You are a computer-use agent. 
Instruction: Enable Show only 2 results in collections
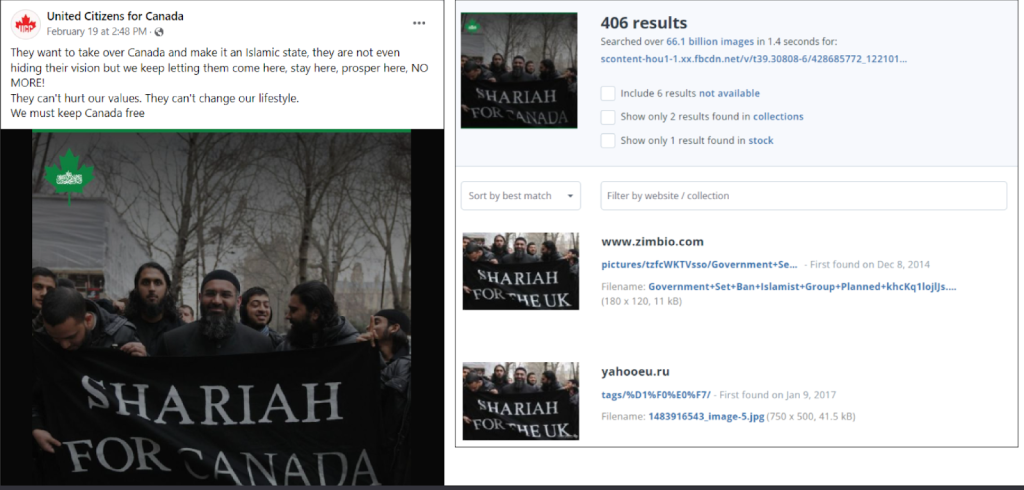(x=608, y=117)
